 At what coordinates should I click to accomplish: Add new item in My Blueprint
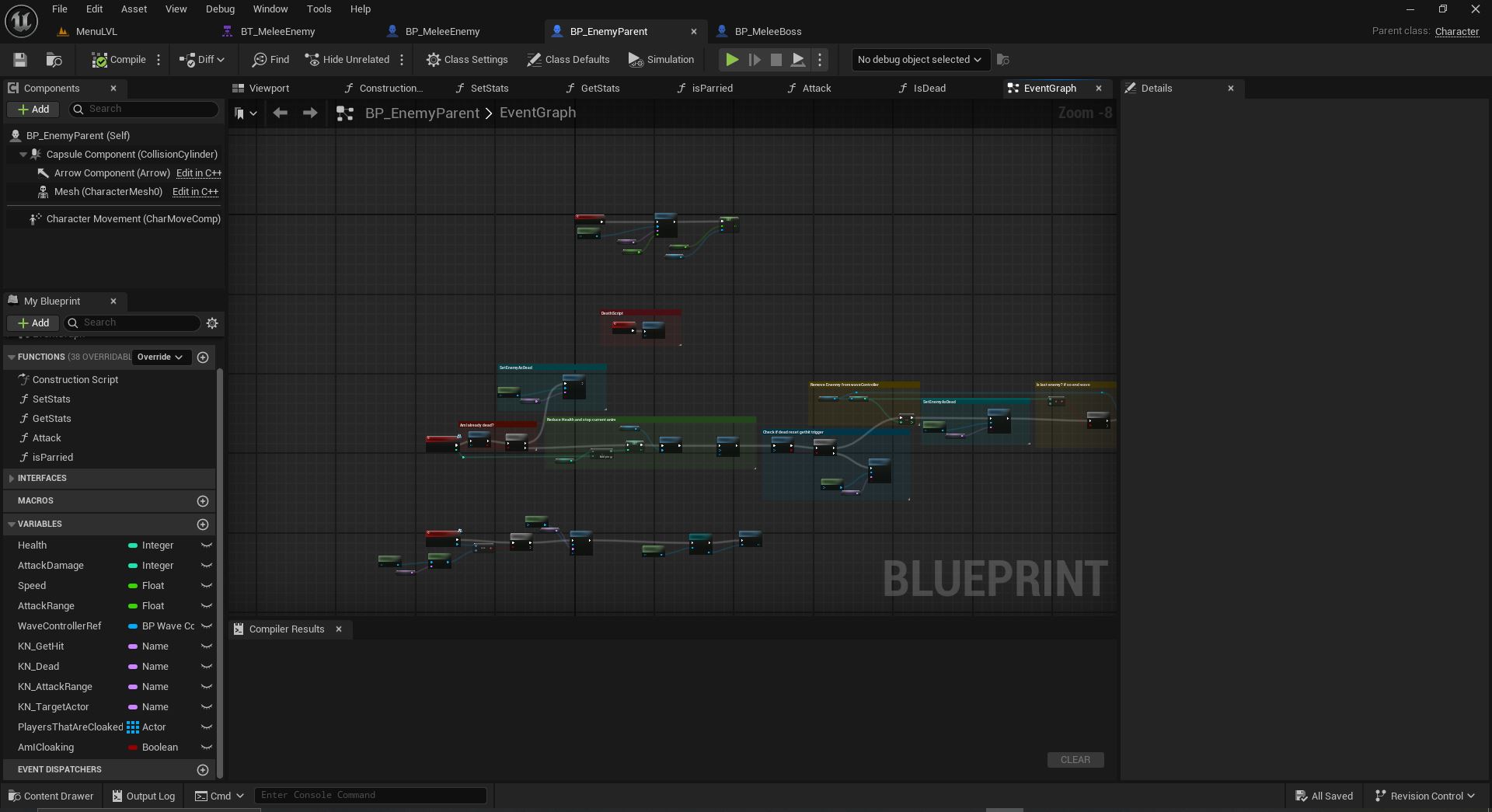[33, 323]
